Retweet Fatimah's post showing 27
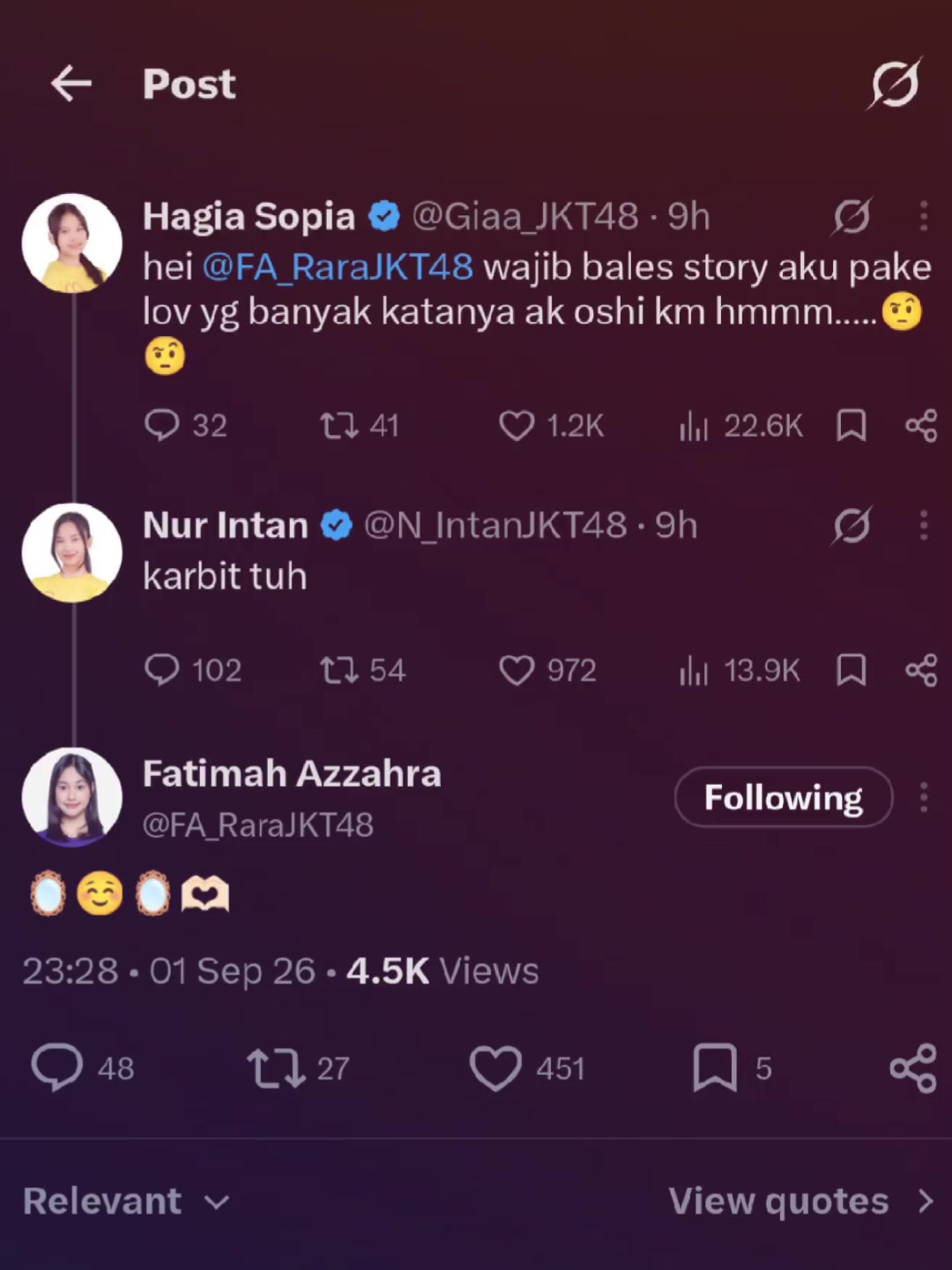This screenshot has height=1270, width=952. 298,1068
